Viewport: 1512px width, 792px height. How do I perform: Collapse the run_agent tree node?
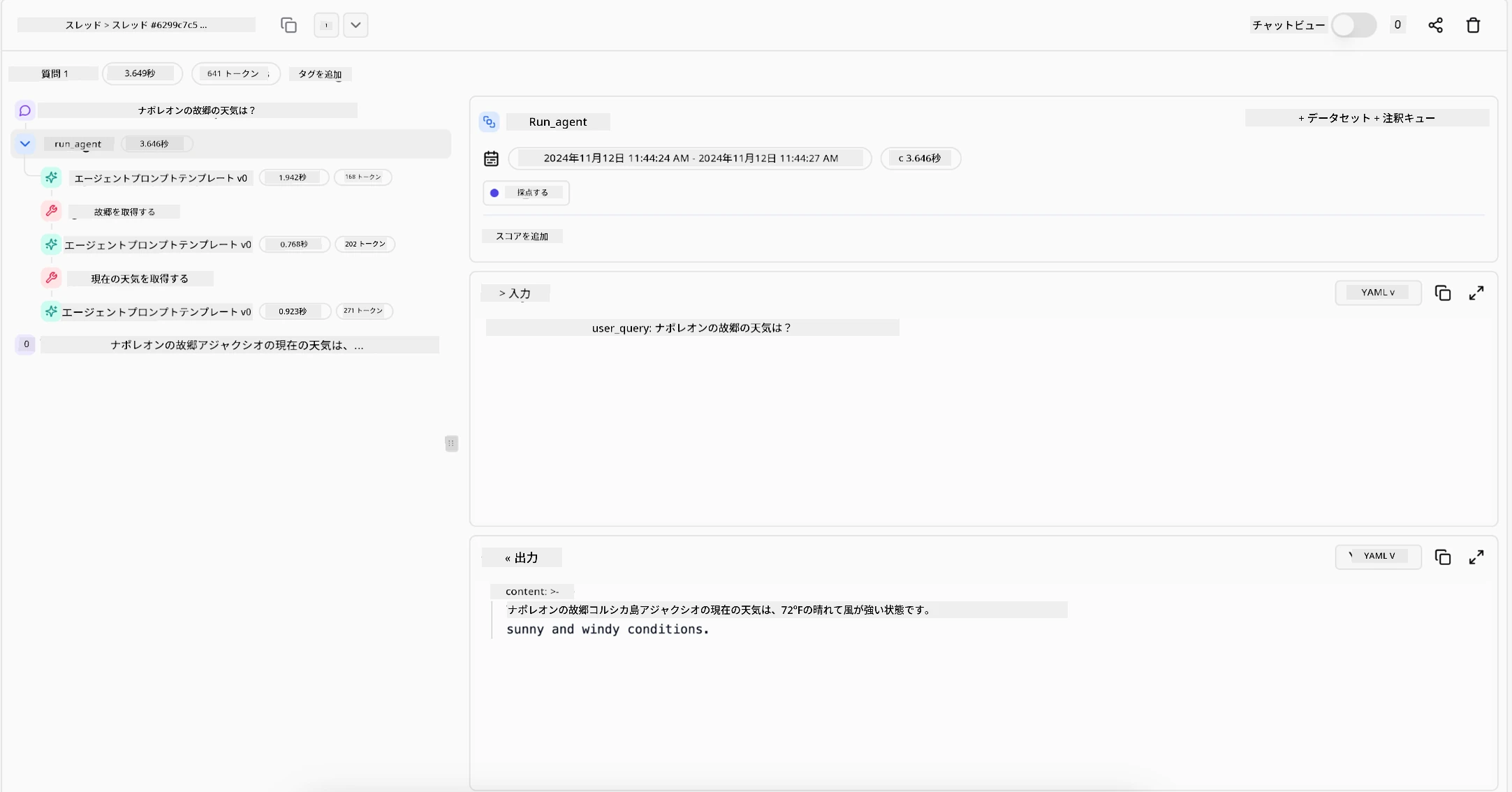[25, 144]
